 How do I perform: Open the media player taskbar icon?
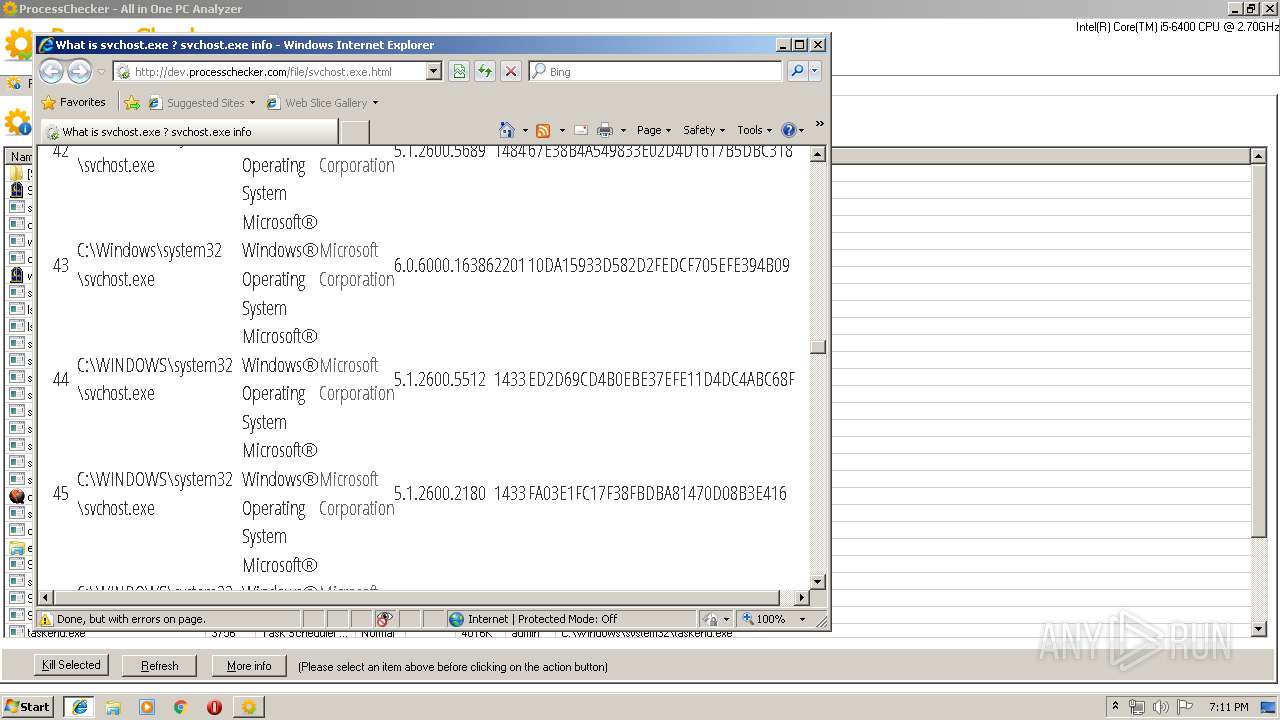coord(147,706)
